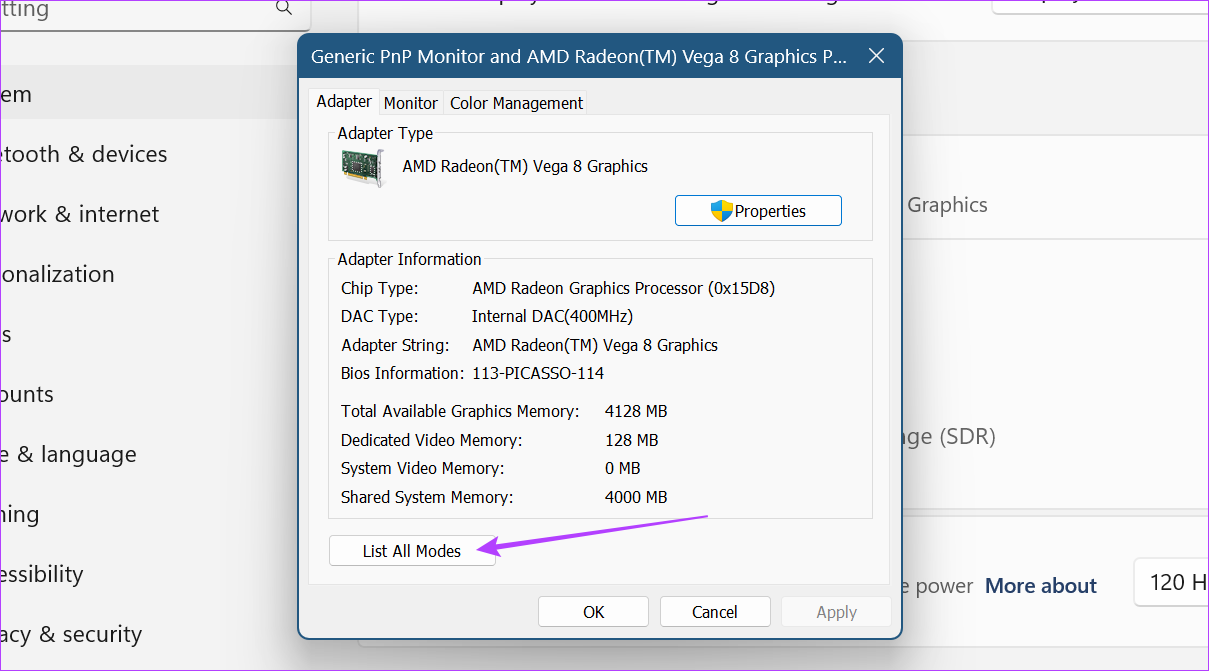Click the 'Shared System Memory:' label

click(427, 497)
